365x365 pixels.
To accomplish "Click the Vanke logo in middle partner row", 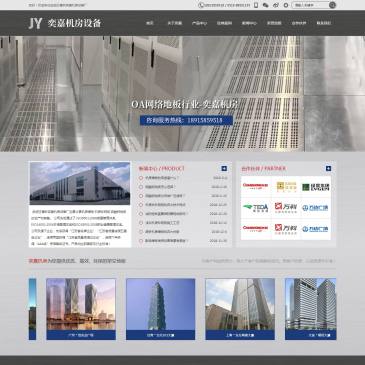I will 286,208.
